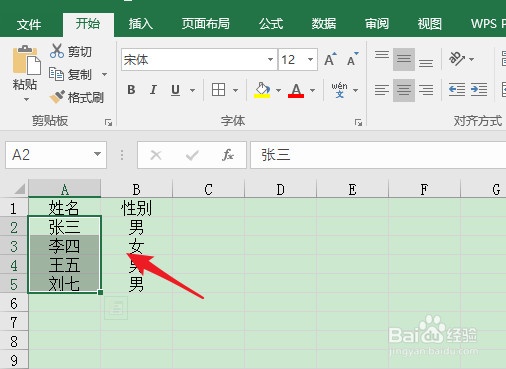This screenshot has width=506, height=369.
Task: Switch to the 页面布局 tab
Action: (205, 24)
